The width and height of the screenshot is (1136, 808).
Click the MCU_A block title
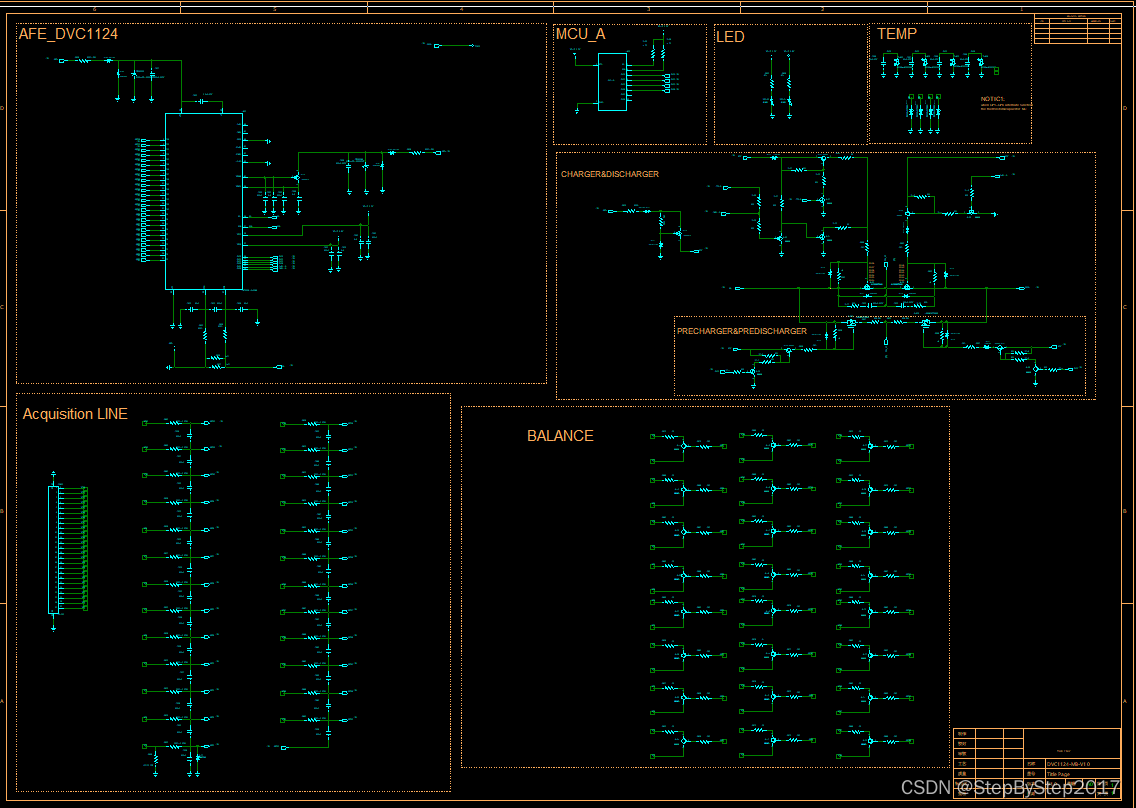[x=580, y=35]
